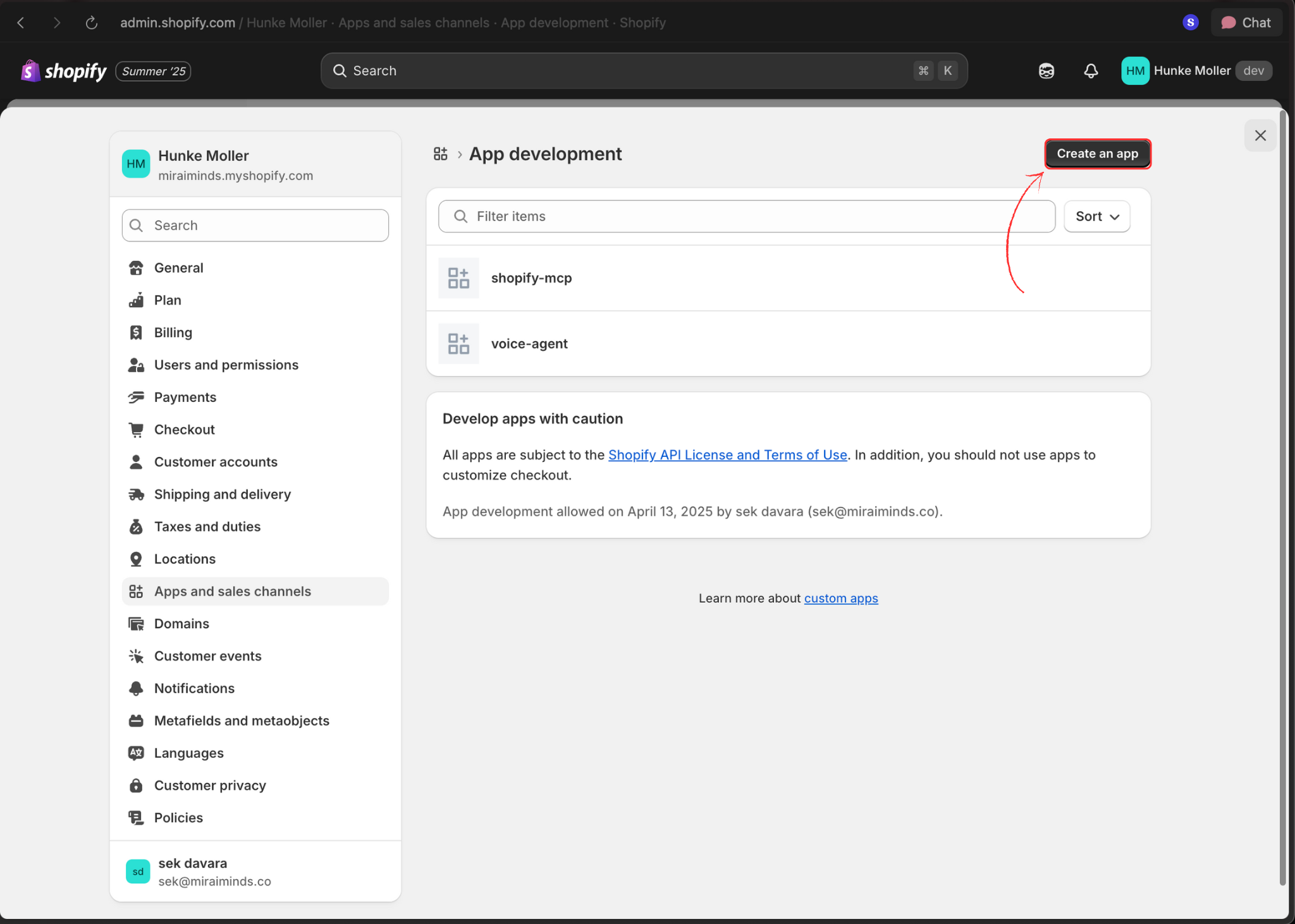Click the Checkout cart icon
1295x924 pixels.
136,429
